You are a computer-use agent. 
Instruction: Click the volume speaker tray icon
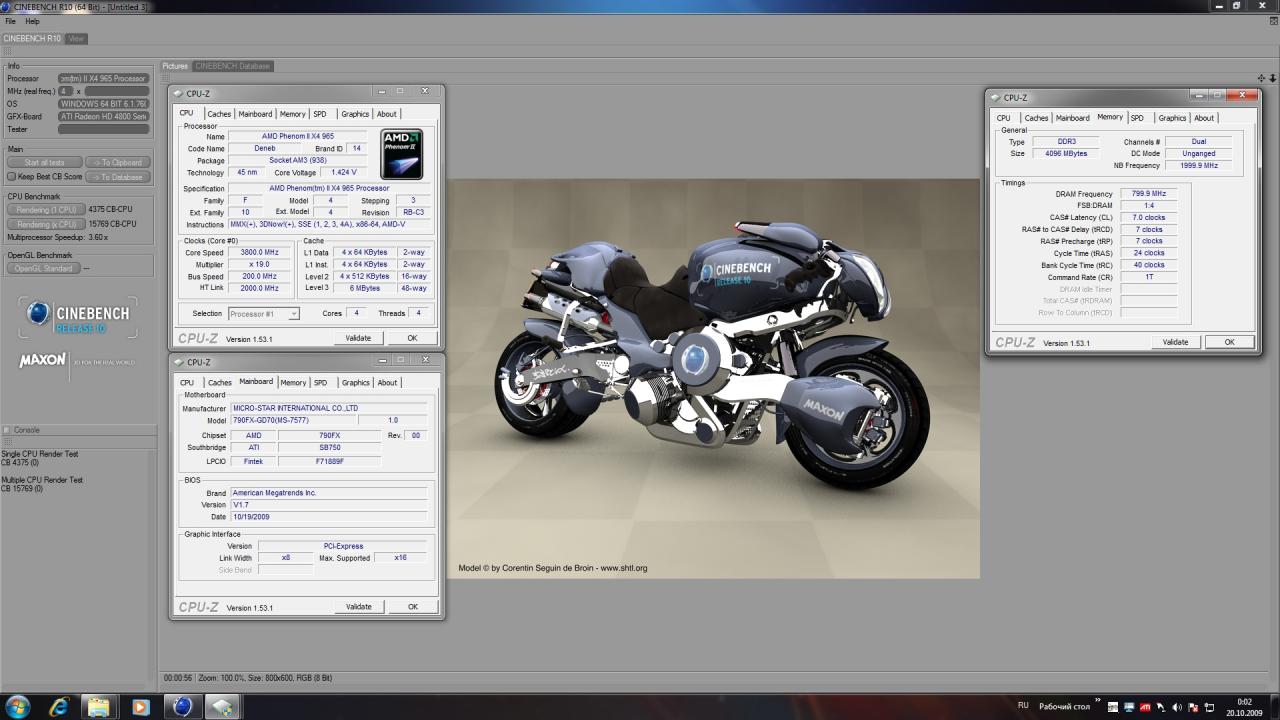pyautogui.click(x=1175, y=707)
